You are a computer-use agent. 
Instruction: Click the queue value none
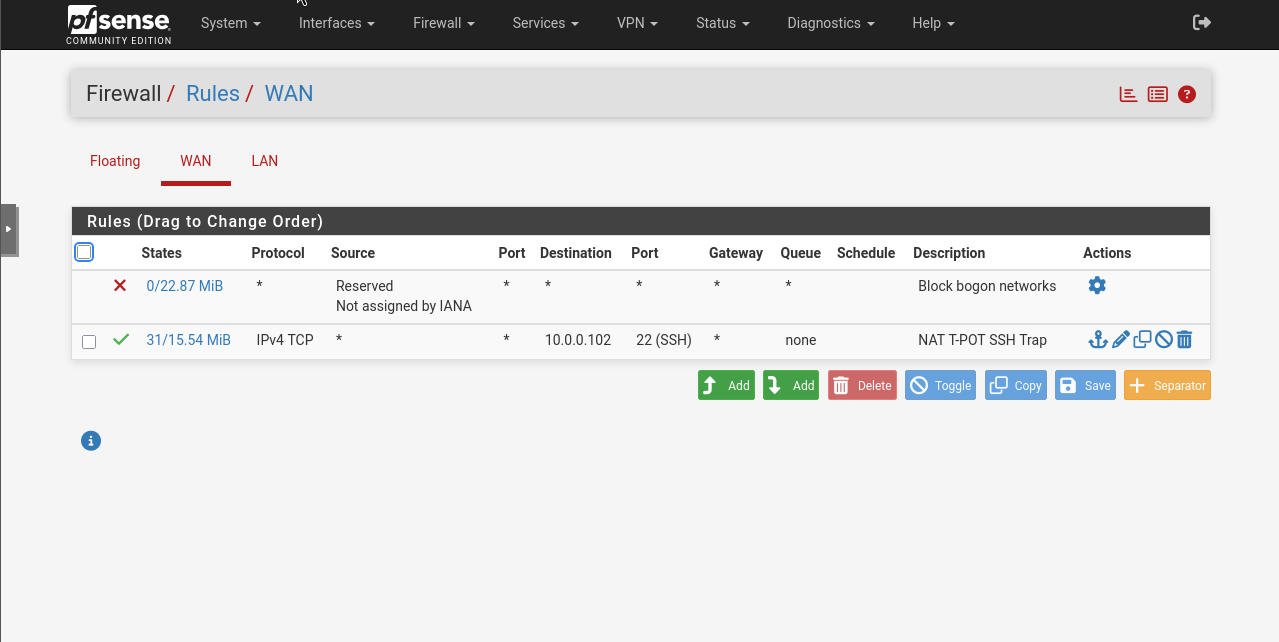click(801, 340)
